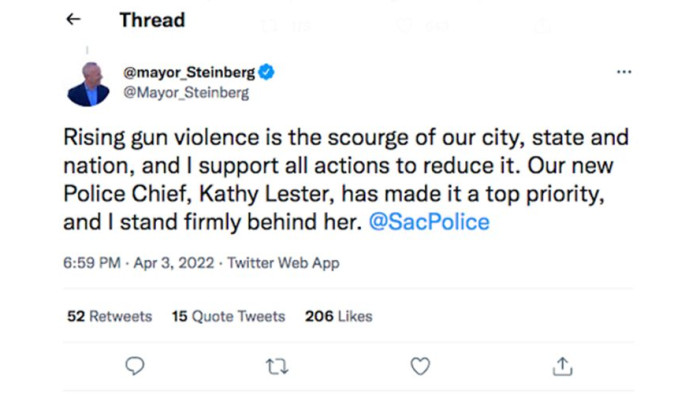Open the 6:59 PM timestamp link
Image resolution: width=700 pixels, height=394 pixels.
[92, 263]
